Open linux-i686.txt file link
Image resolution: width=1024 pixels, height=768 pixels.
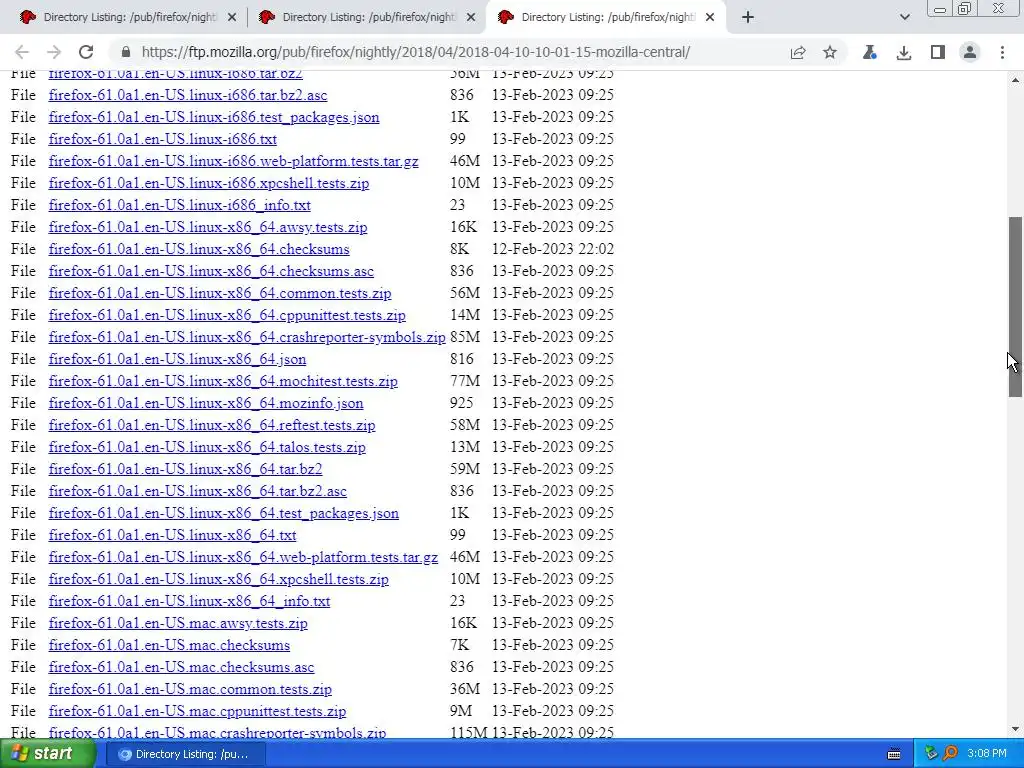tap(163, 139)
